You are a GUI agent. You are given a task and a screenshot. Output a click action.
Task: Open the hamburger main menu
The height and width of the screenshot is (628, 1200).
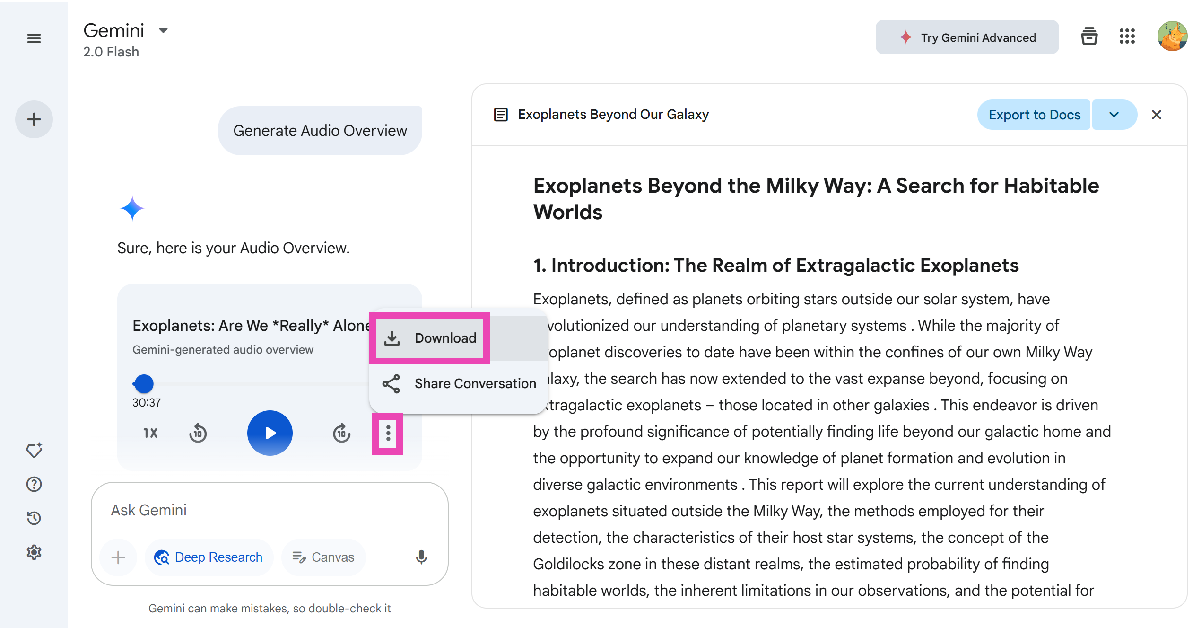click(34, 38)
